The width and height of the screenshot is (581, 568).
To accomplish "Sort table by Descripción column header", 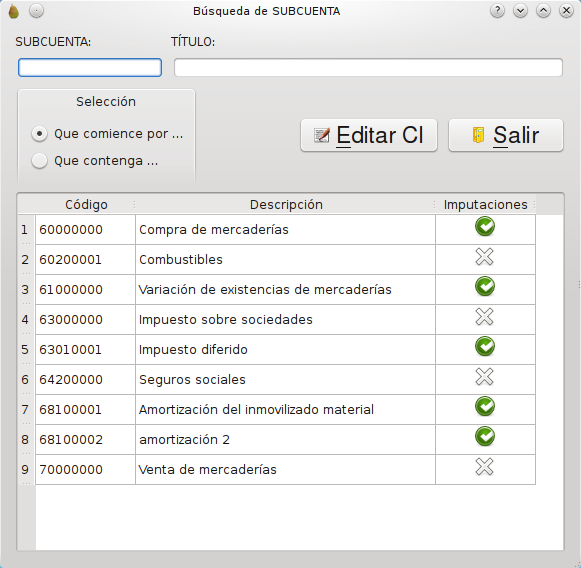I will click(286, 205).
